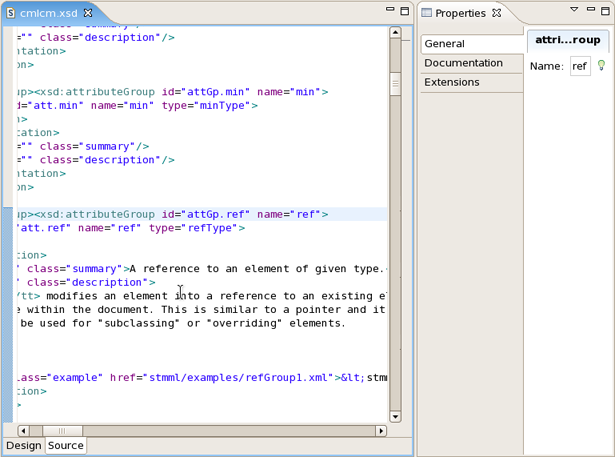
Task: Select the Properties view tab
Action: 460,13
